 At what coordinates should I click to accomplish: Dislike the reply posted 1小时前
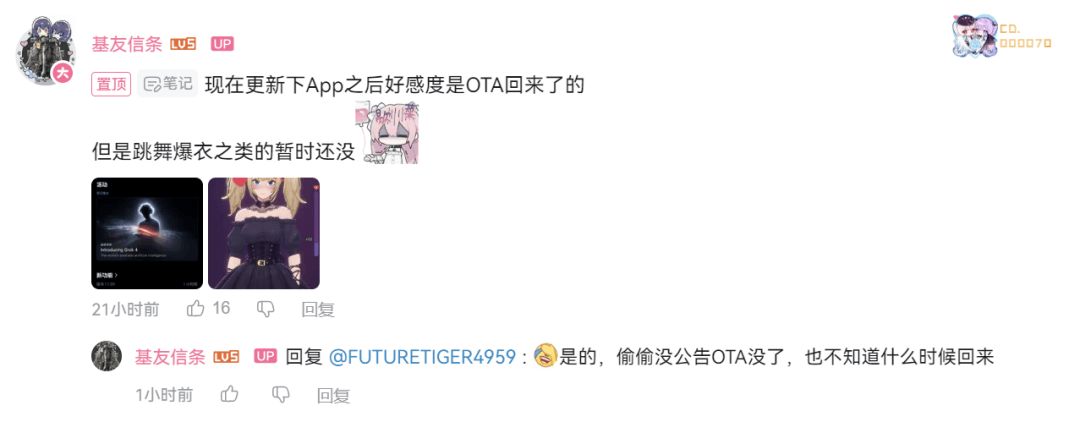(x=281, y=394)
